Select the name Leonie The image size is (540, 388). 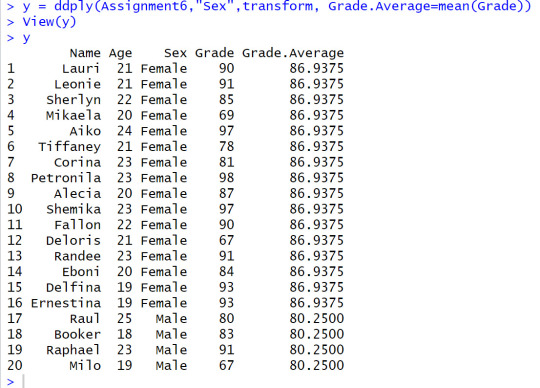(77, 84)
